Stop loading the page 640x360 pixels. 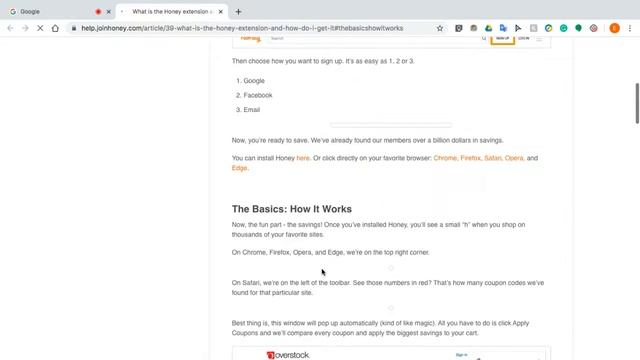[40, 28]
